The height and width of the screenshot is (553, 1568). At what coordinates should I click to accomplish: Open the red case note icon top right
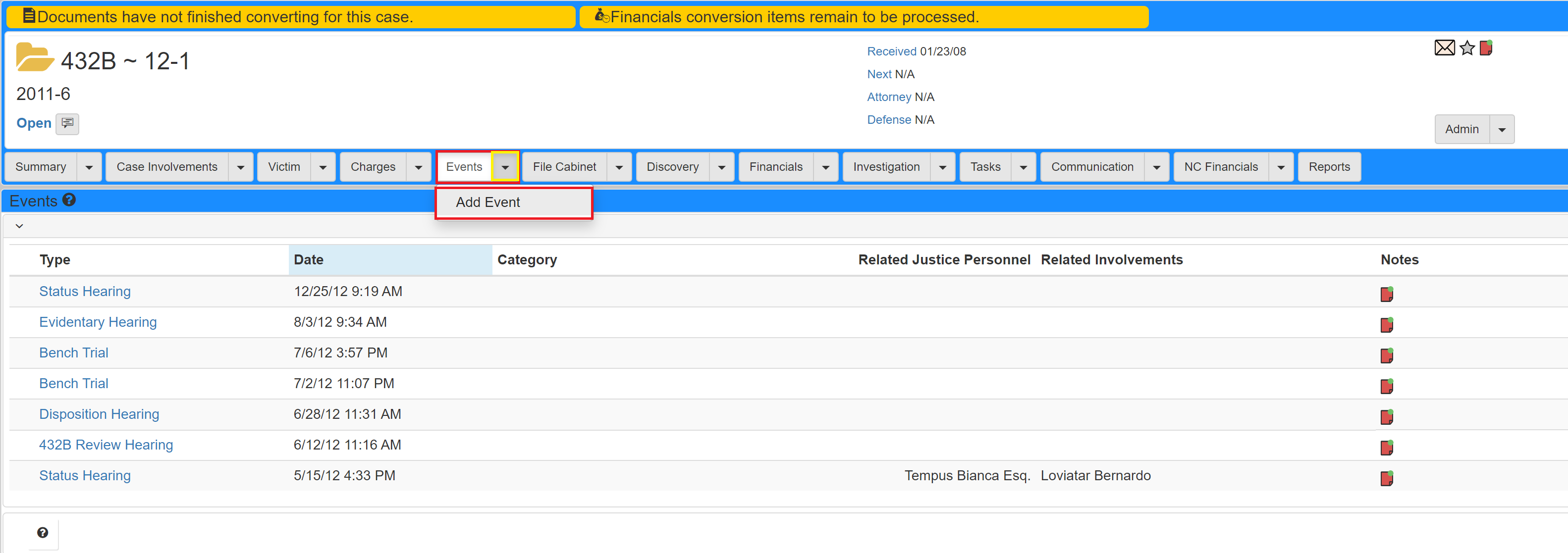[x=1486, y=48]
